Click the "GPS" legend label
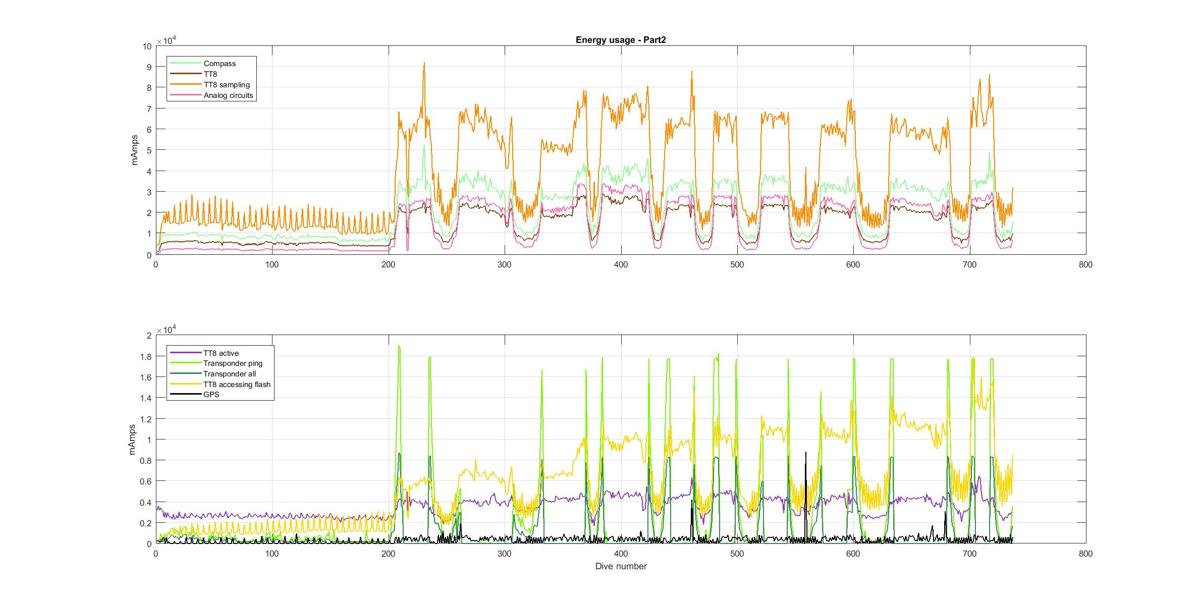 [x=210, y=395]
